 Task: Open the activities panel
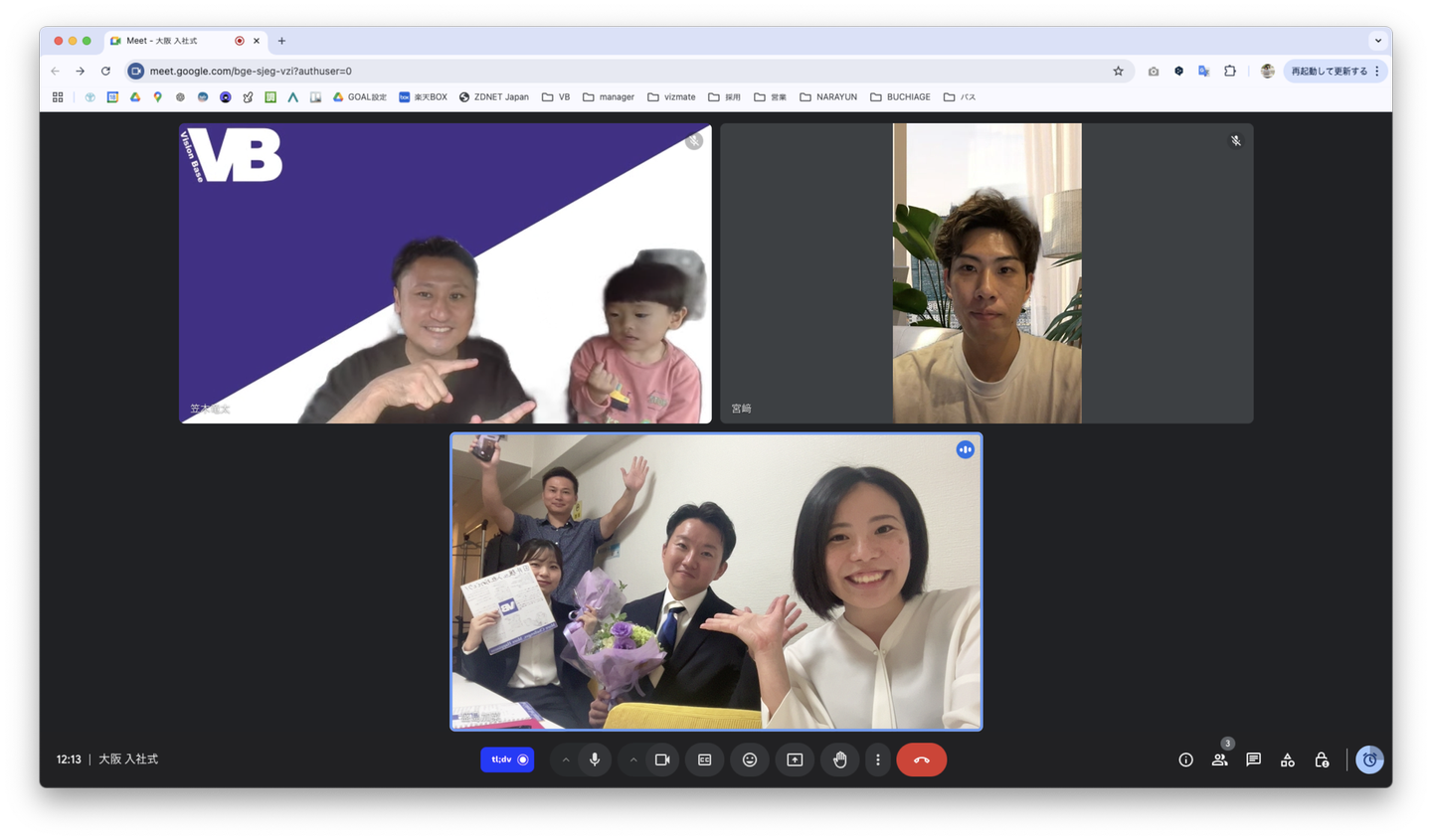pyautogui.click(x=1288, y=759)
